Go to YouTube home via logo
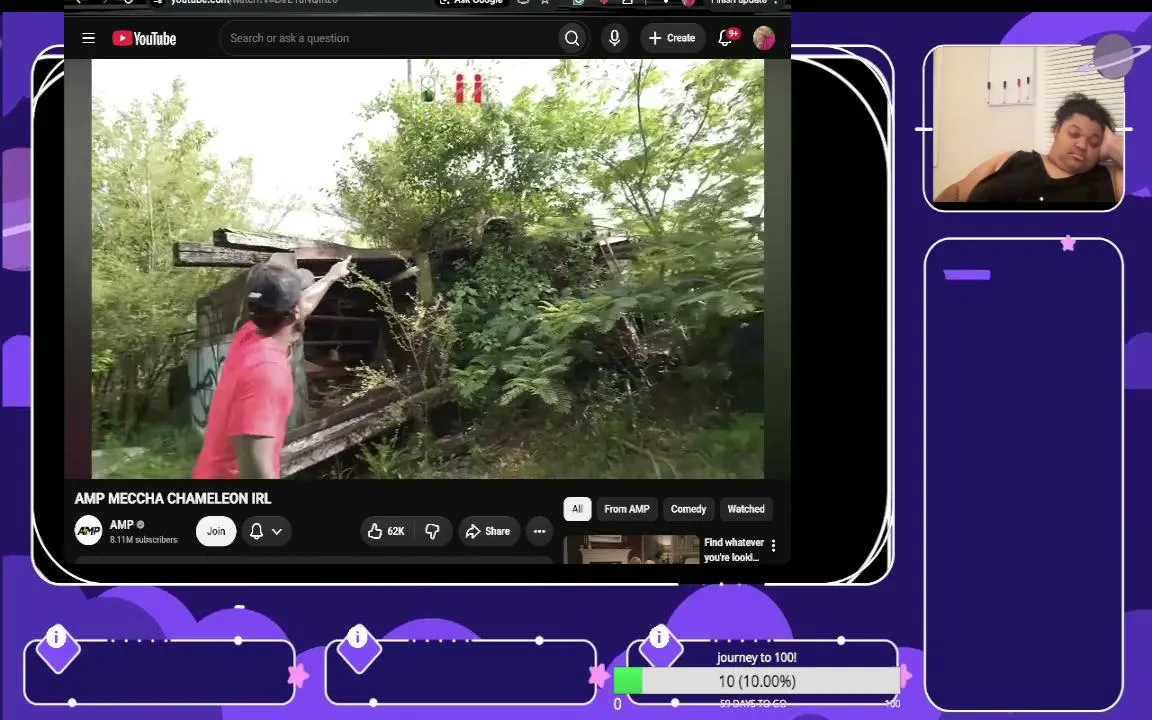Viewport: 1152px width, 720px height. (x=144, y=38)
